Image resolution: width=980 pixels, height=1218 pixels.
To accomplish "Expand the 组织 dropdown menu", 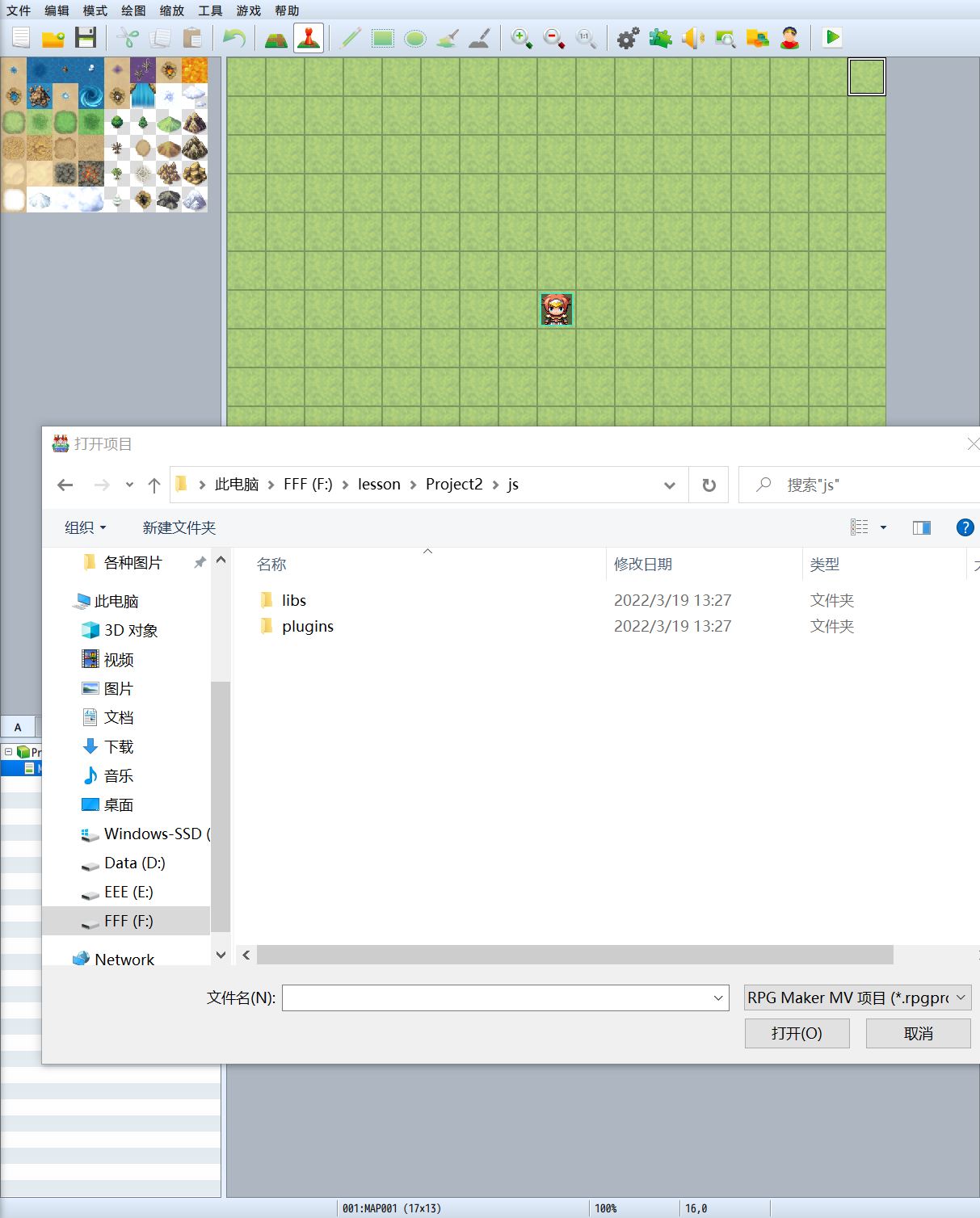I will tap(85, 527).
